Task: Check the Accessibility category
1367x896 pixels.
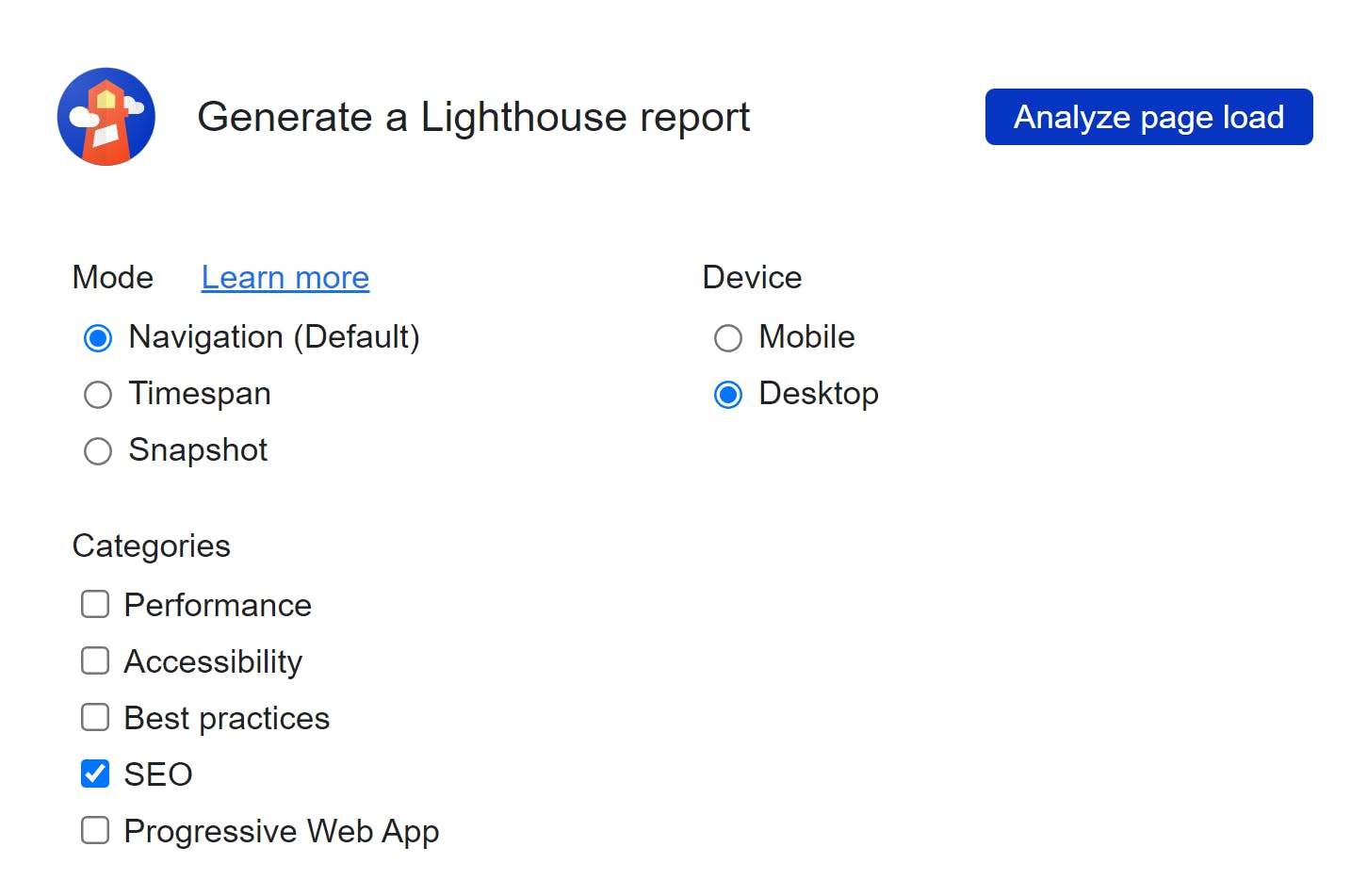Action: tap(95, 660)
